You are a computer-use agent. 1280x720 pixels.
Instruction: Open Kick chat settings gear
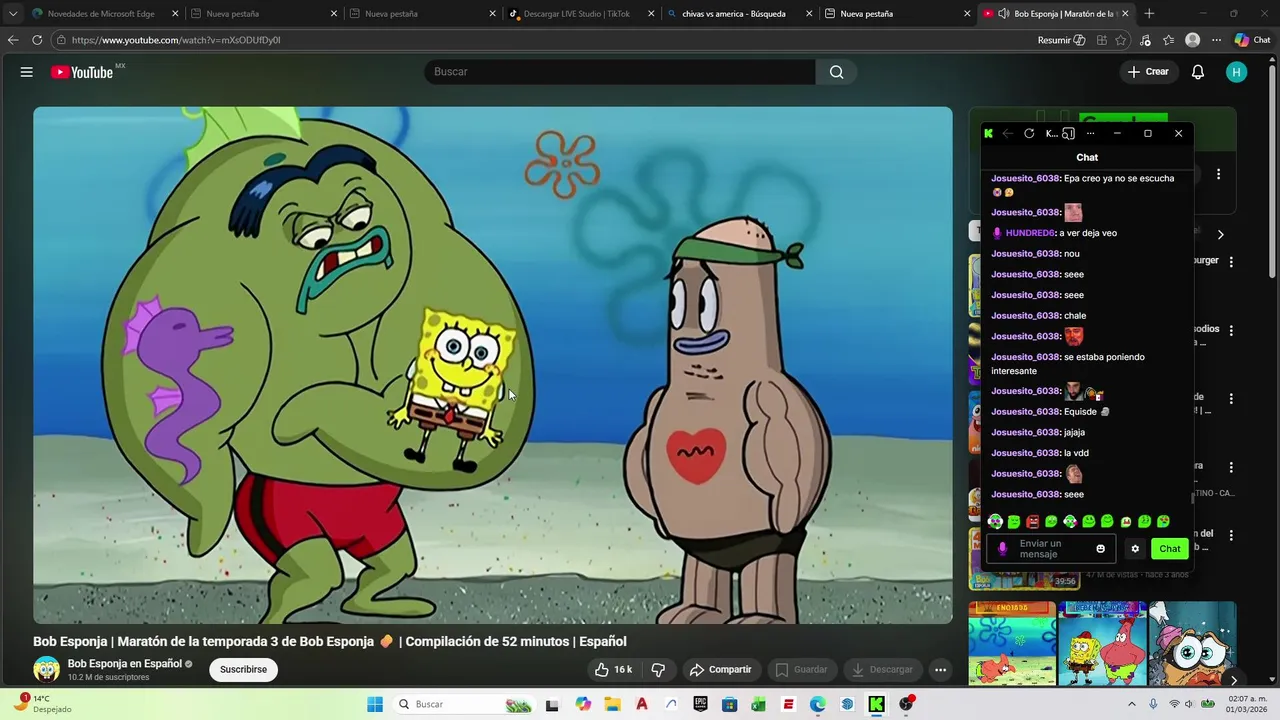1135,549
